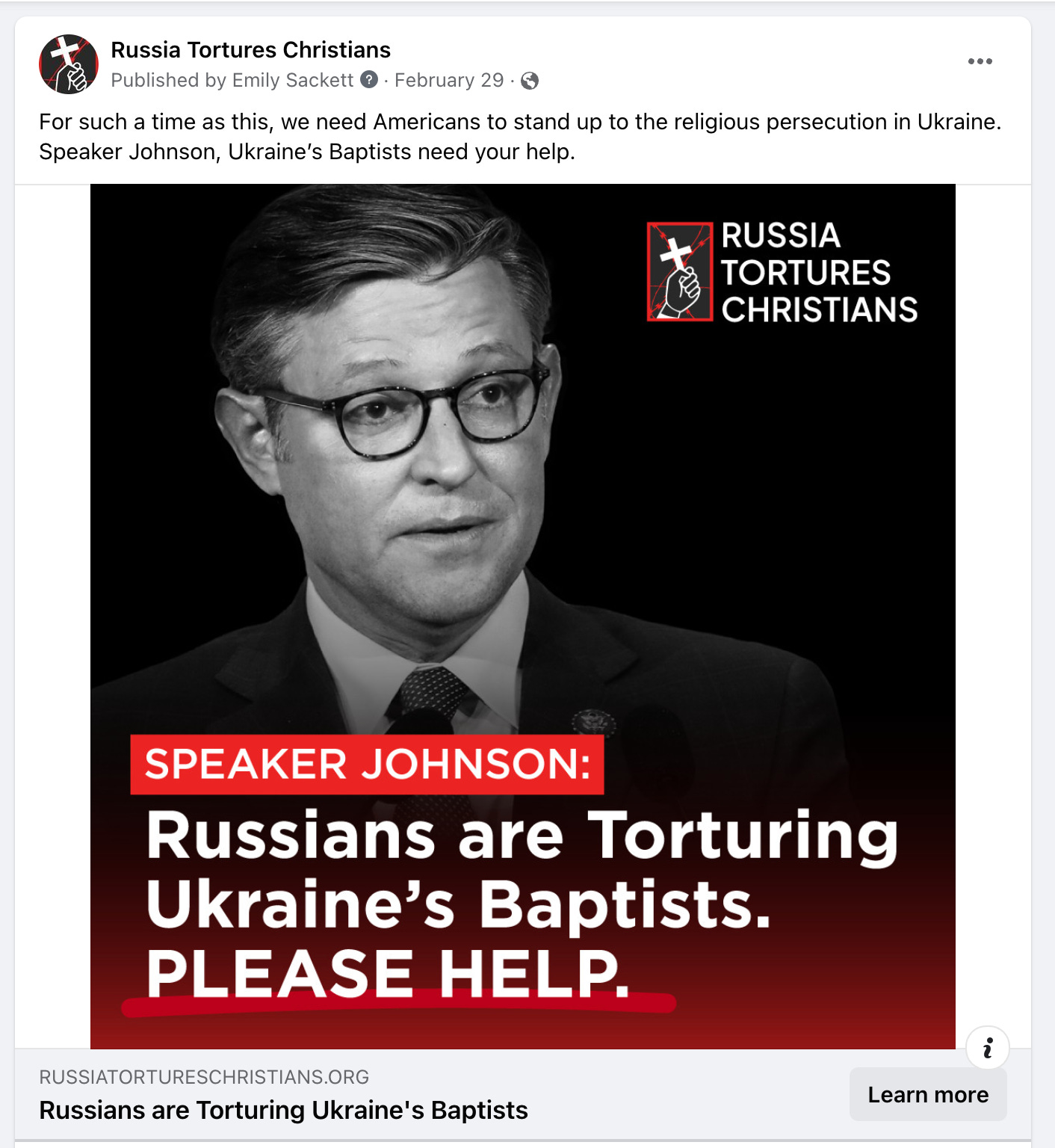
Task: Click the white Russians are Torturing headline in image
Action: [x=522, y=836]
